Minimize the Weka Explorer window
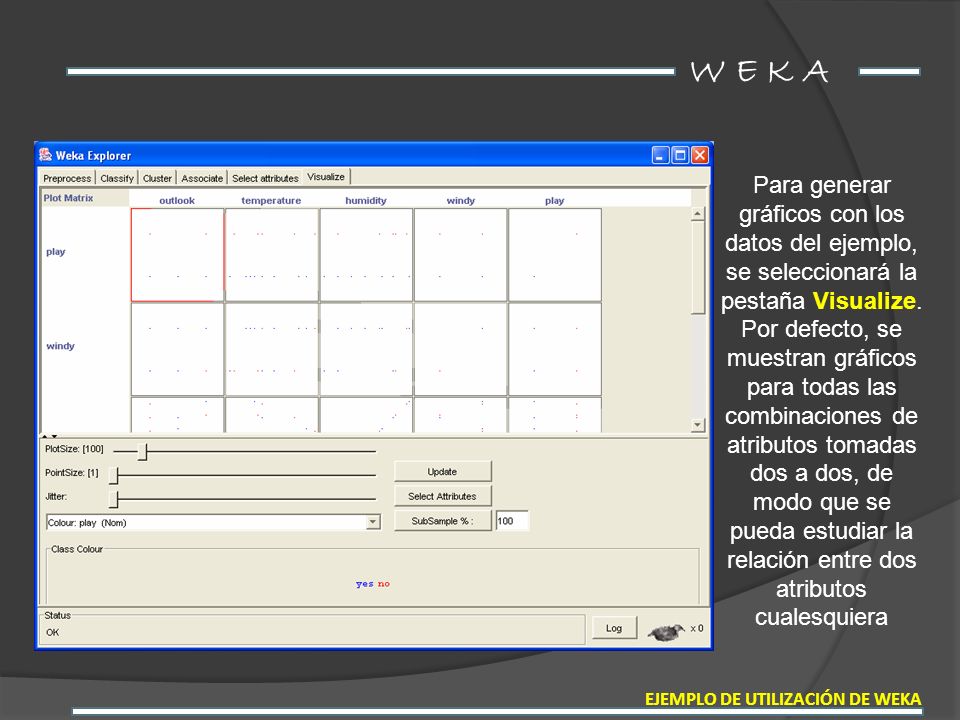This screenshot has height=720, width=960. [x=660, y=155]
